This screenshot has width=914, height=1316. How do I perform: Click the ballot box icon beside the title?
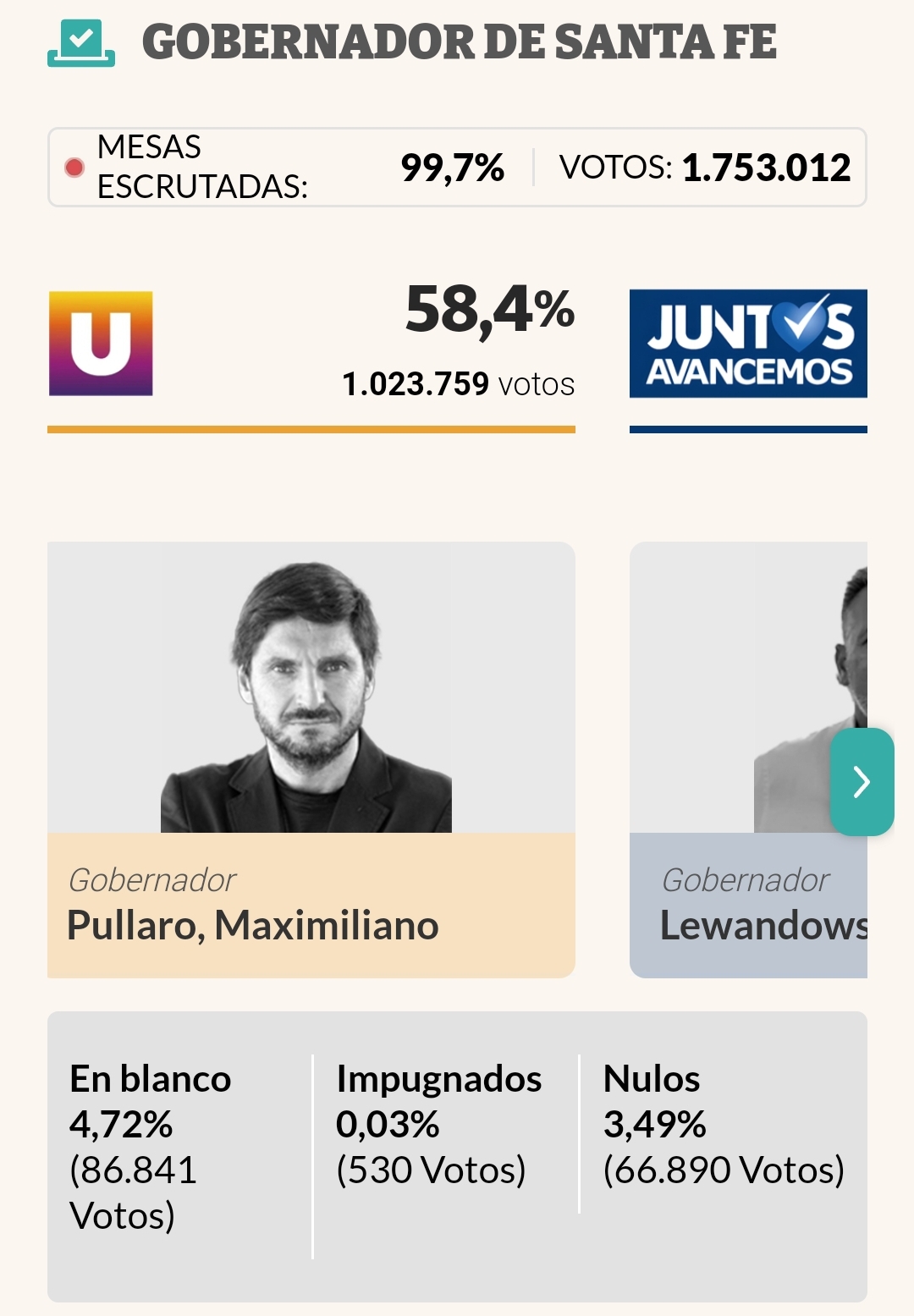tap(81, 42)
